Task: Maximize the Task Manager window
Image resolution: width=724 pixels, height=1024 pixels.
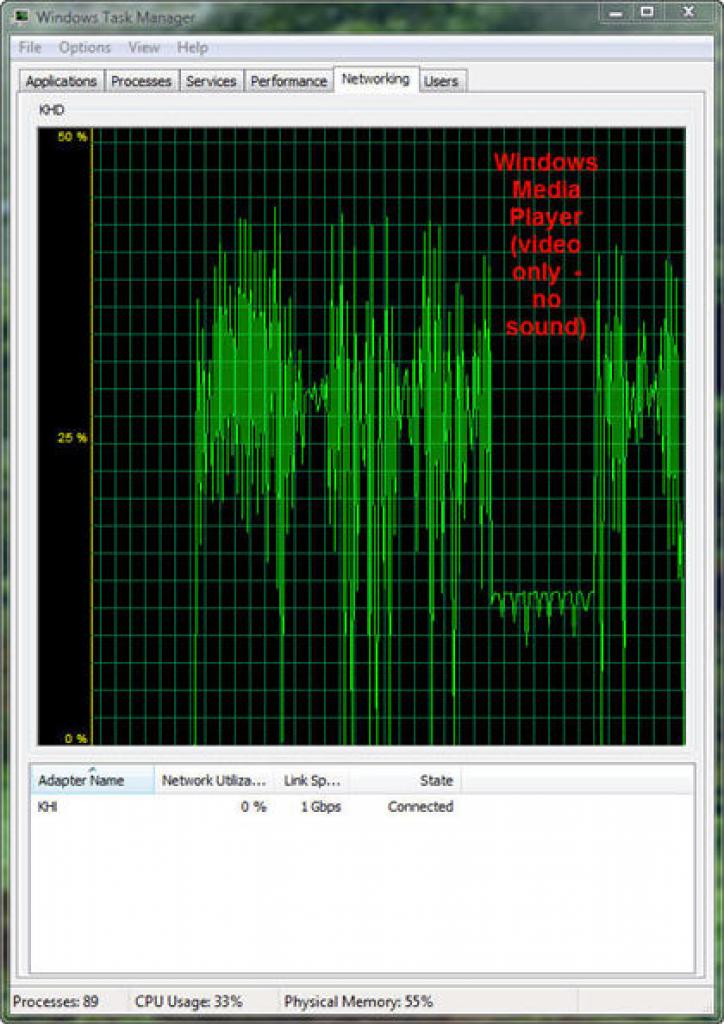Action: (647, 12)
